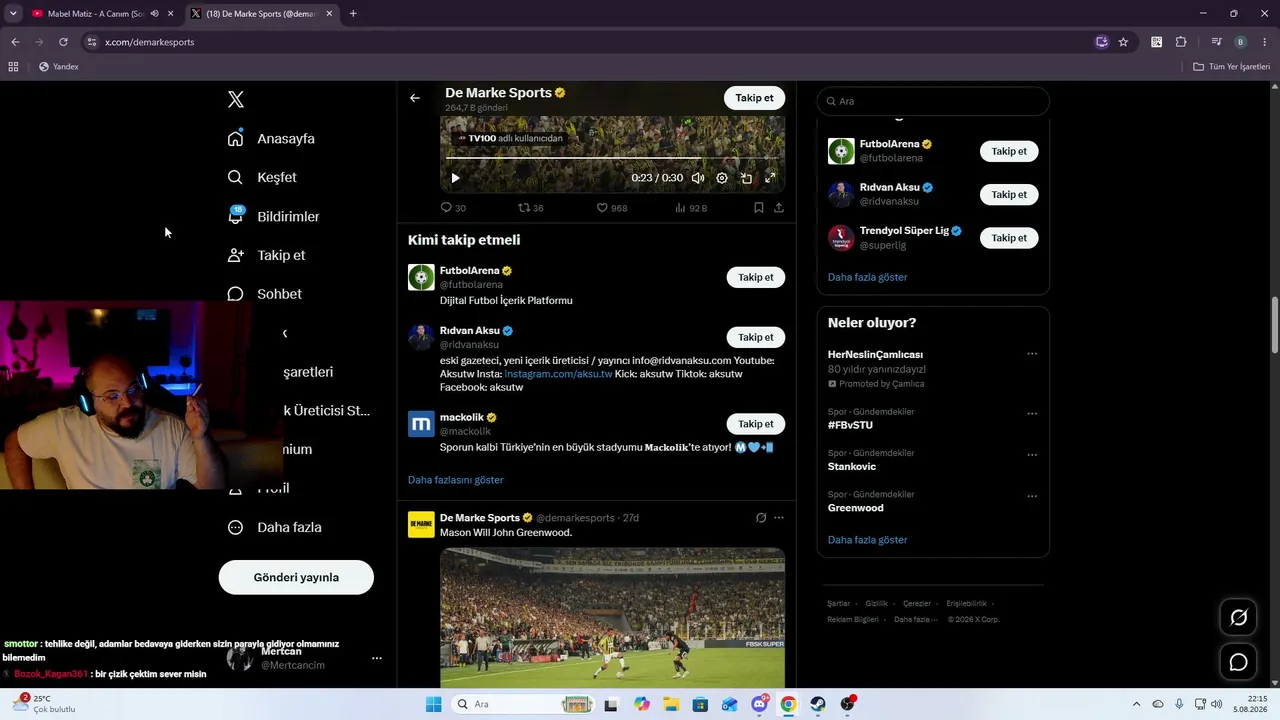Open more options for Greenwood trend
1280x720 pixels.
click(1032, 495)
